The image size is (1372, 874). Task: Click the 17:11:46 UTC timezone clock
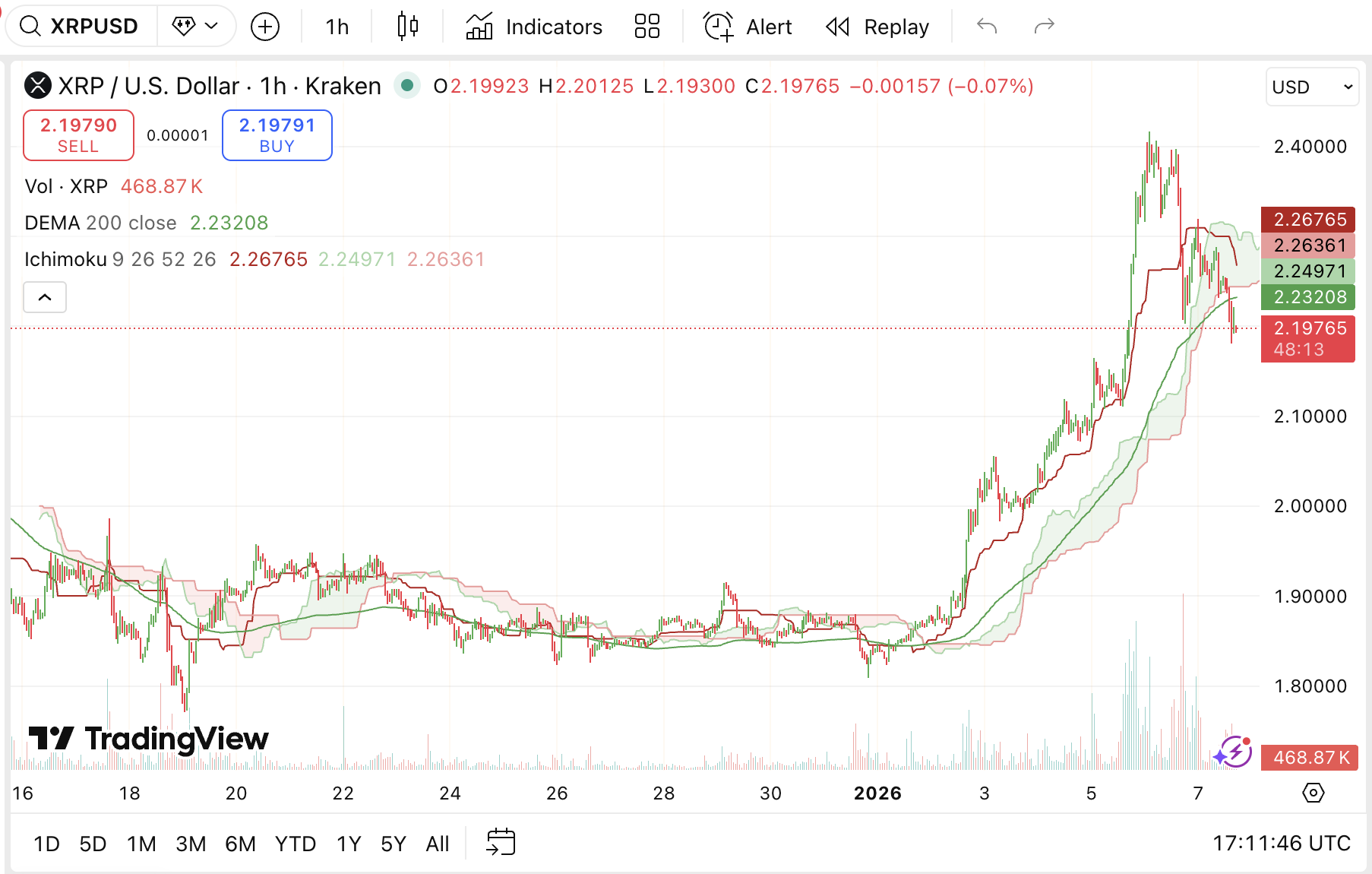pyautogui.click(x=1281, y=843)
